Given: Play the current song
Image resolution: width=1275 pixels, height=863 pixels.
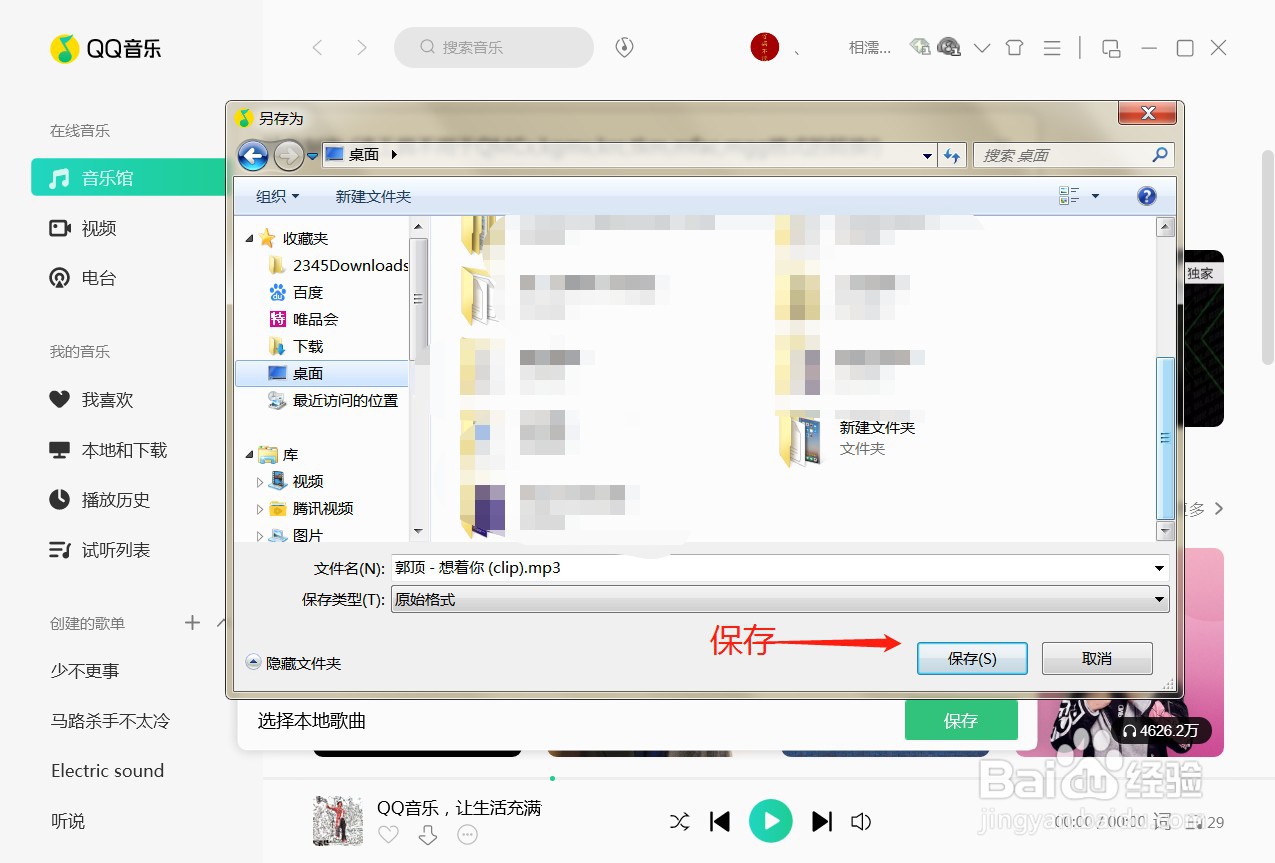Looking at the screenshot, I should 771,821.
